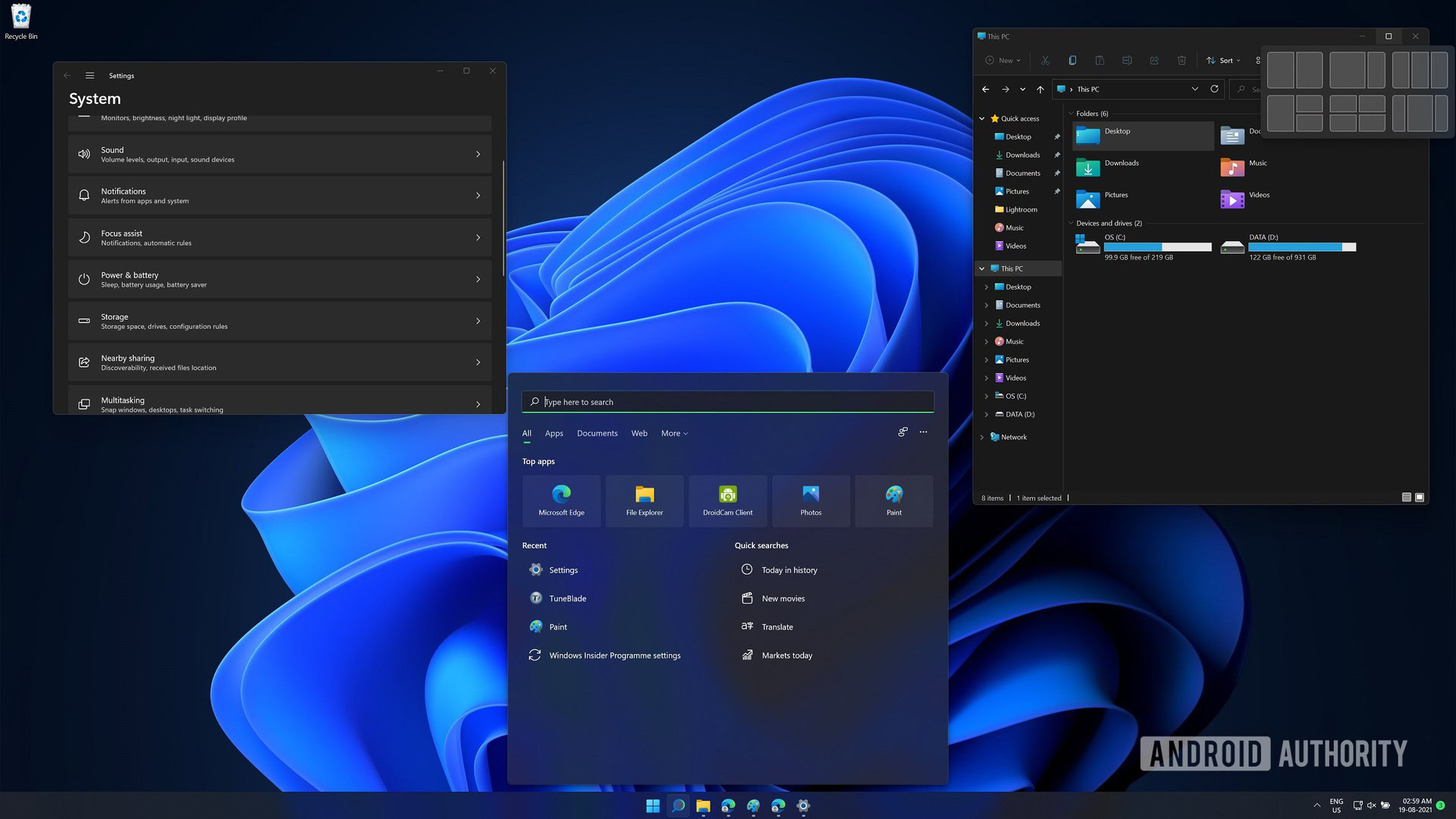The width and height of the screenshot is (1456, 819).
Task: Switch to large icons view in Explorer
Action: tap(1420, 497)
